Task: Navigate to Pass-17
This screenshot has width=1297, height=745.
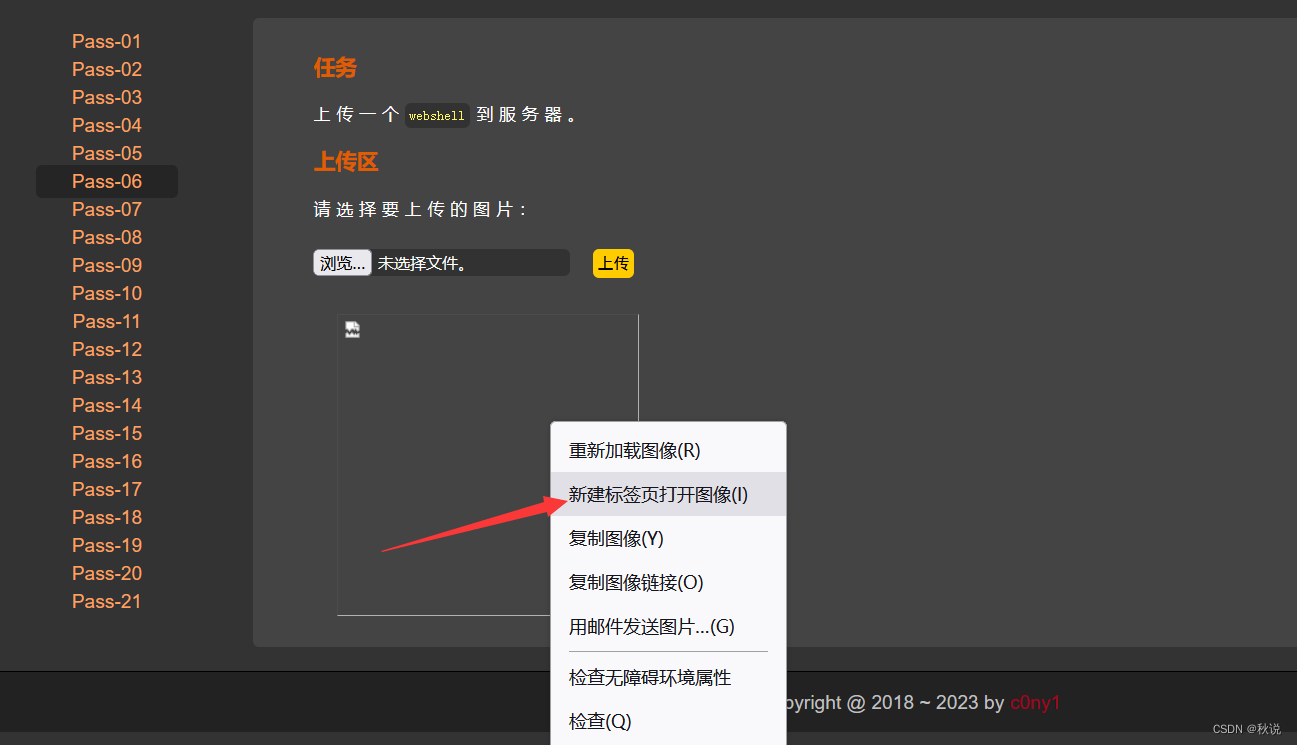Action: coord(107,489)
